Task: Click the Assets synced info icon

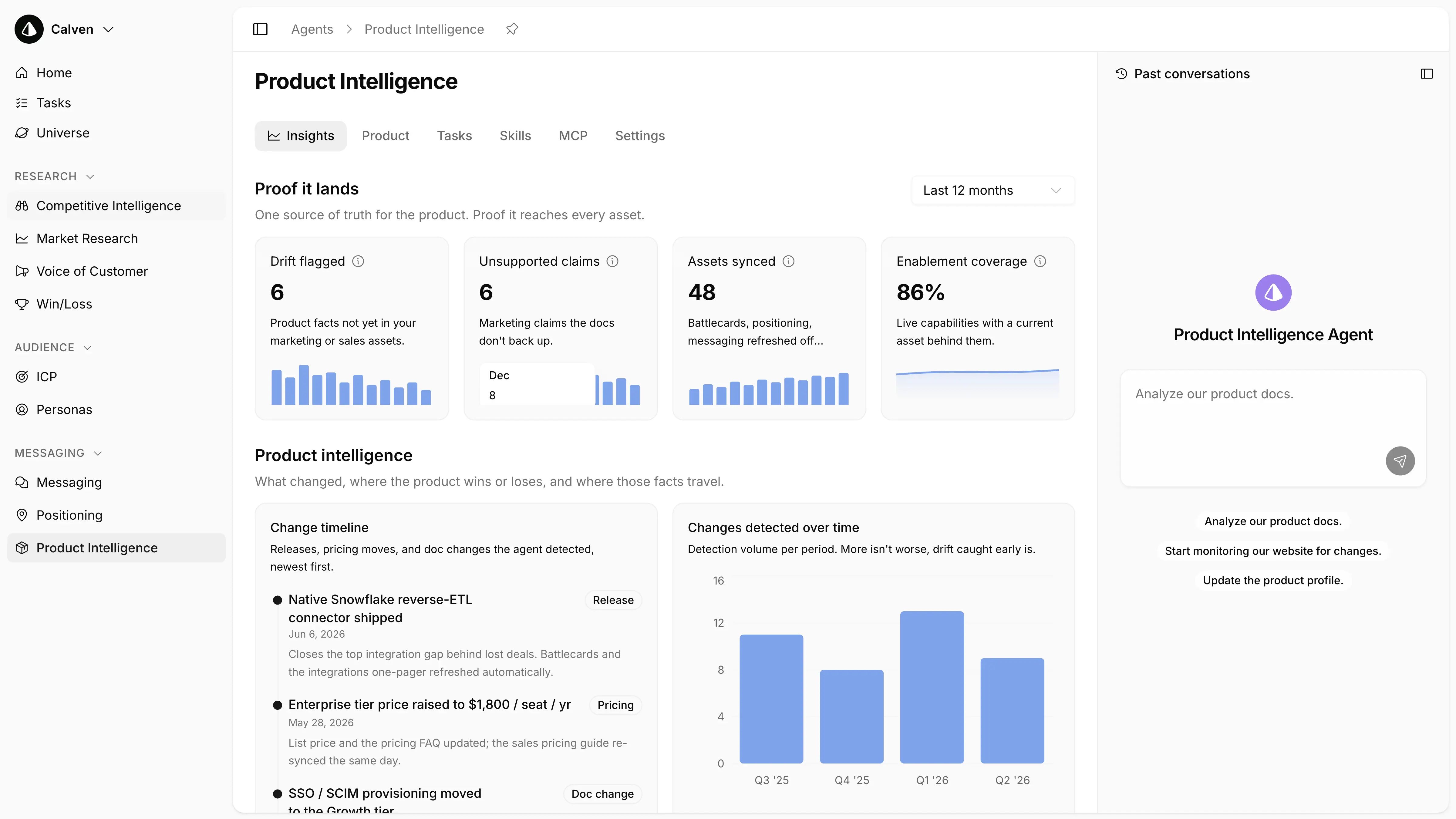Action: [788, 261]
